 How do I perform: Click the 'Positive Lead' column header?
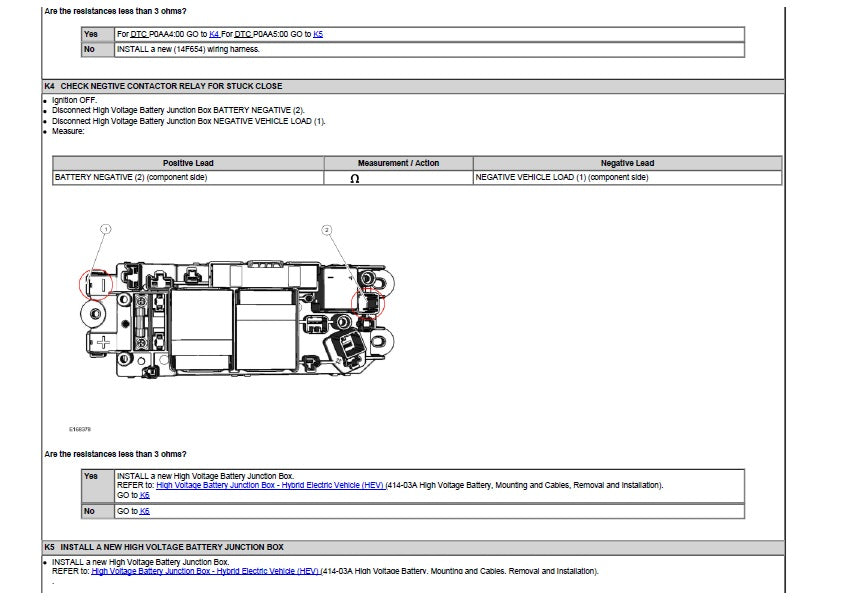click(x=188, y=163)
